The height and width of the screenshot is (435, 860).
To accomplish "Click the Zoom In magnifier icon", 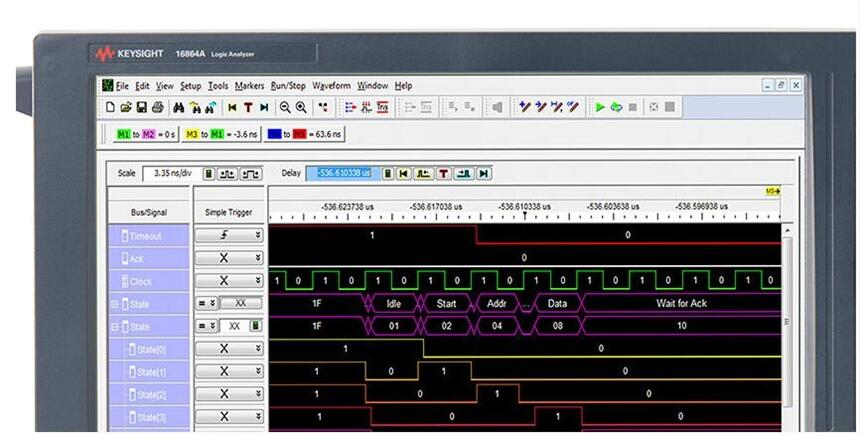I will click(x=300, y=107).
